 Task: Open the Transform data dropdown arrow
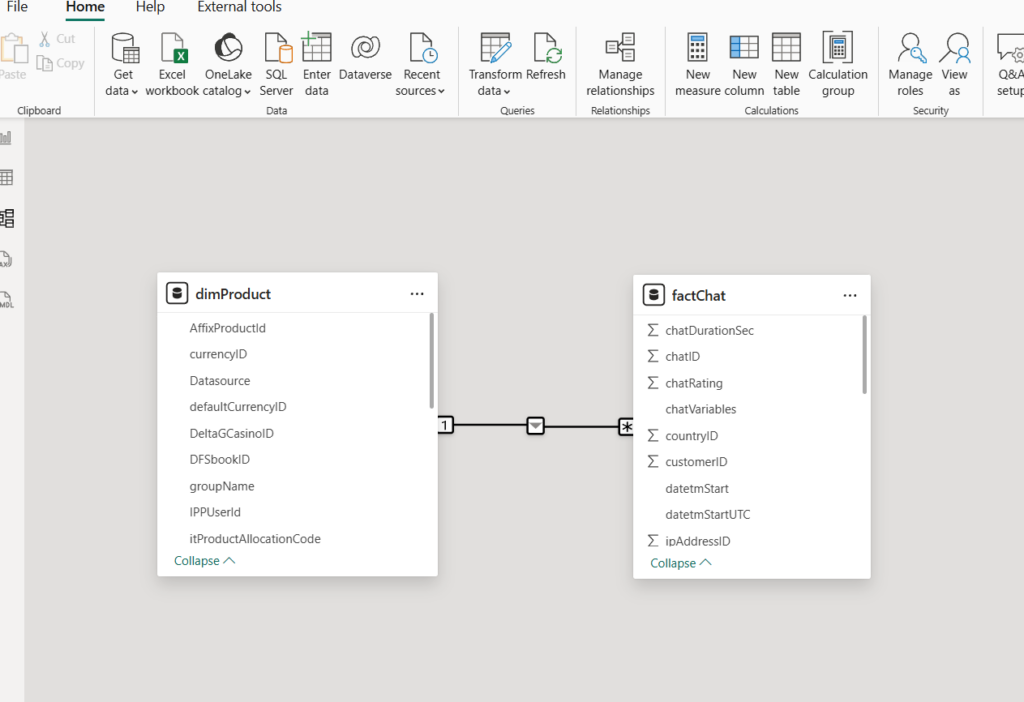click(x=507, y=92)
